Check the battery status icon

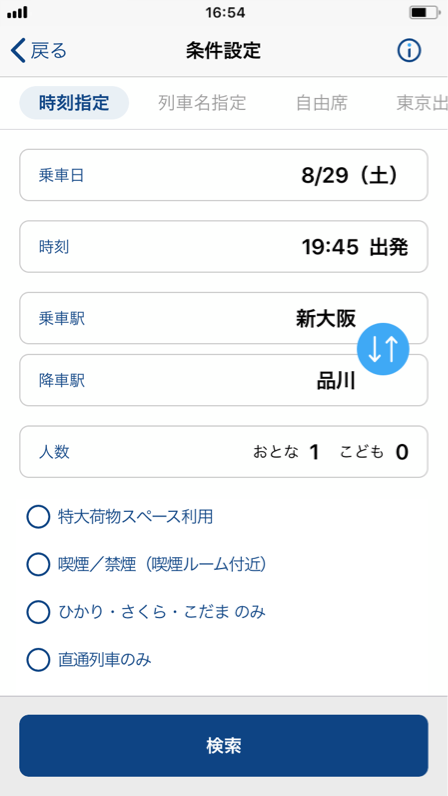tap(425, 13)
